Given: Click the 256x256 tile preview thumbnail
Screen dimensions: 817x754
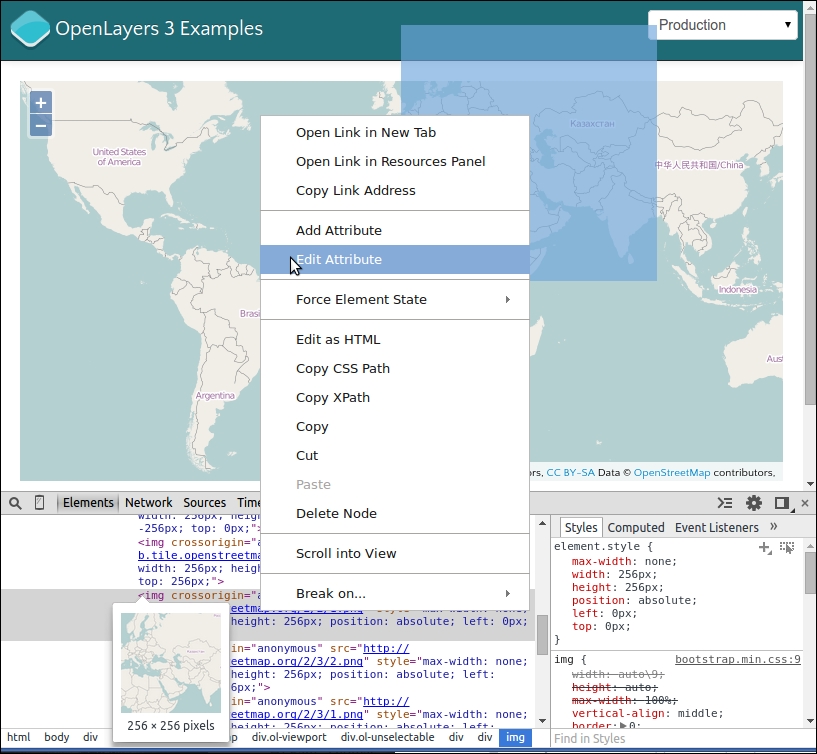Looking at the screenshot, I should (x=171, y=660).
